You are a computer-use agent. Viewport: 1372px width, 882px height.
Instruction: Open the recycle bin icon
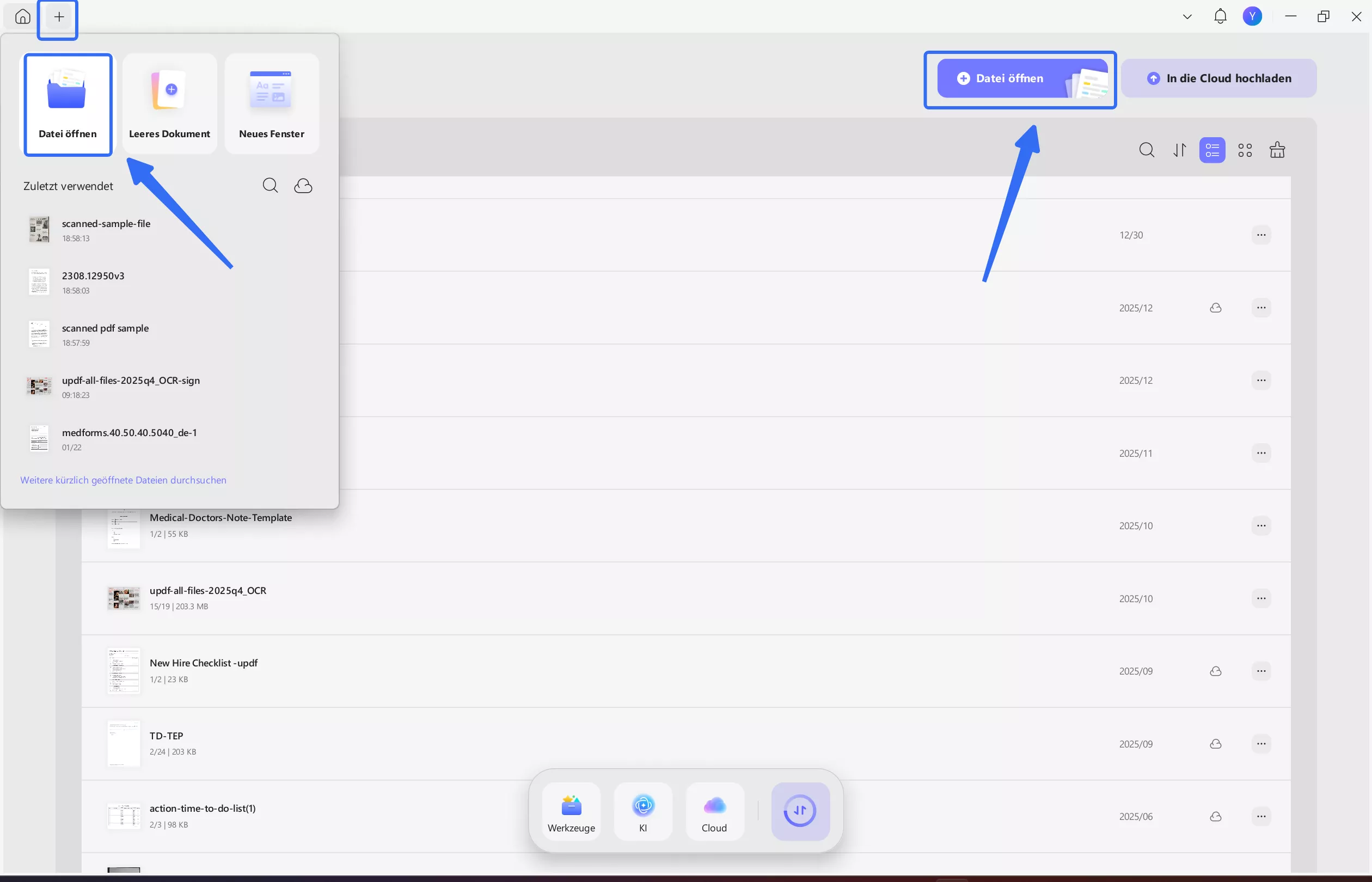(x=1277, y=150)
